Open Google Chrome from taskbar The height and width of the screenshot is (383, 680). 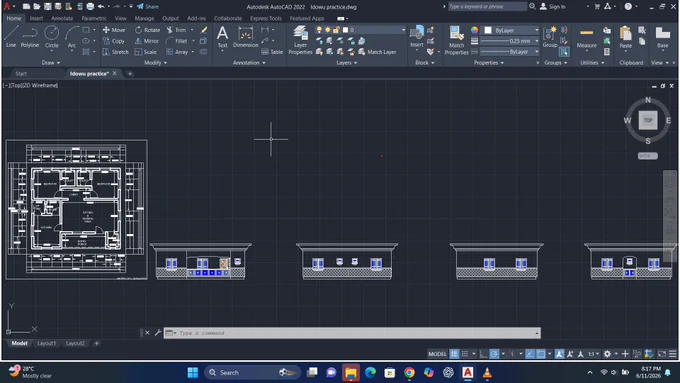[409, 373]
